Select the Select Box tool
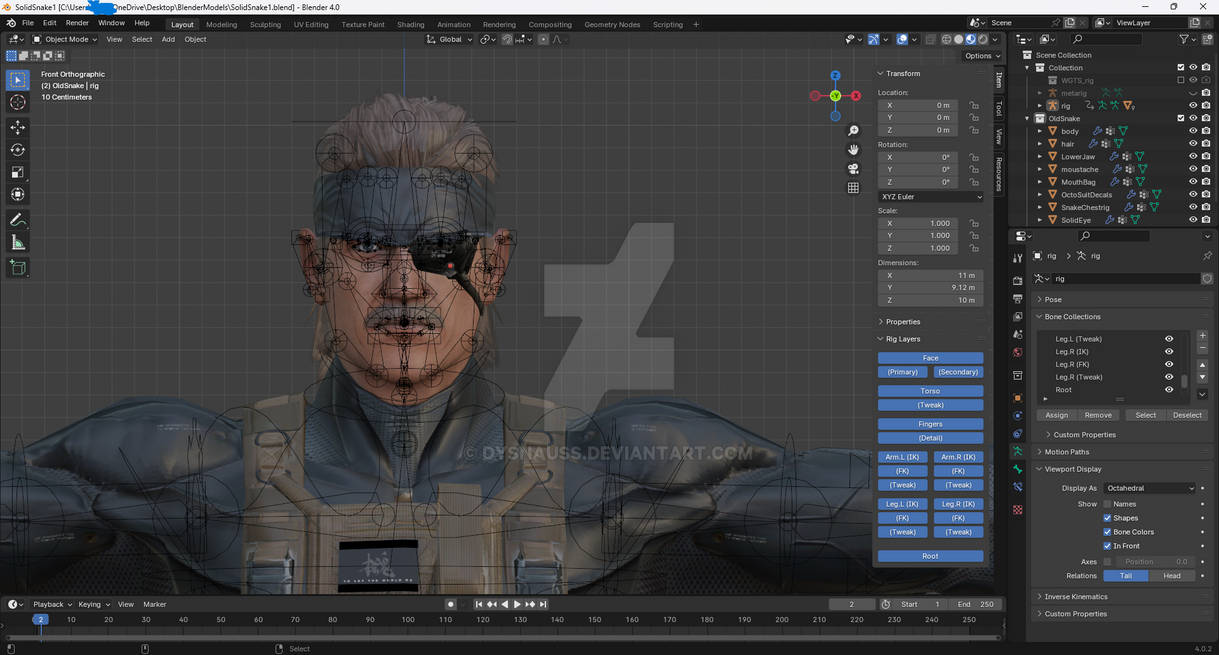 pyautogui.click(x=18, y=80)
